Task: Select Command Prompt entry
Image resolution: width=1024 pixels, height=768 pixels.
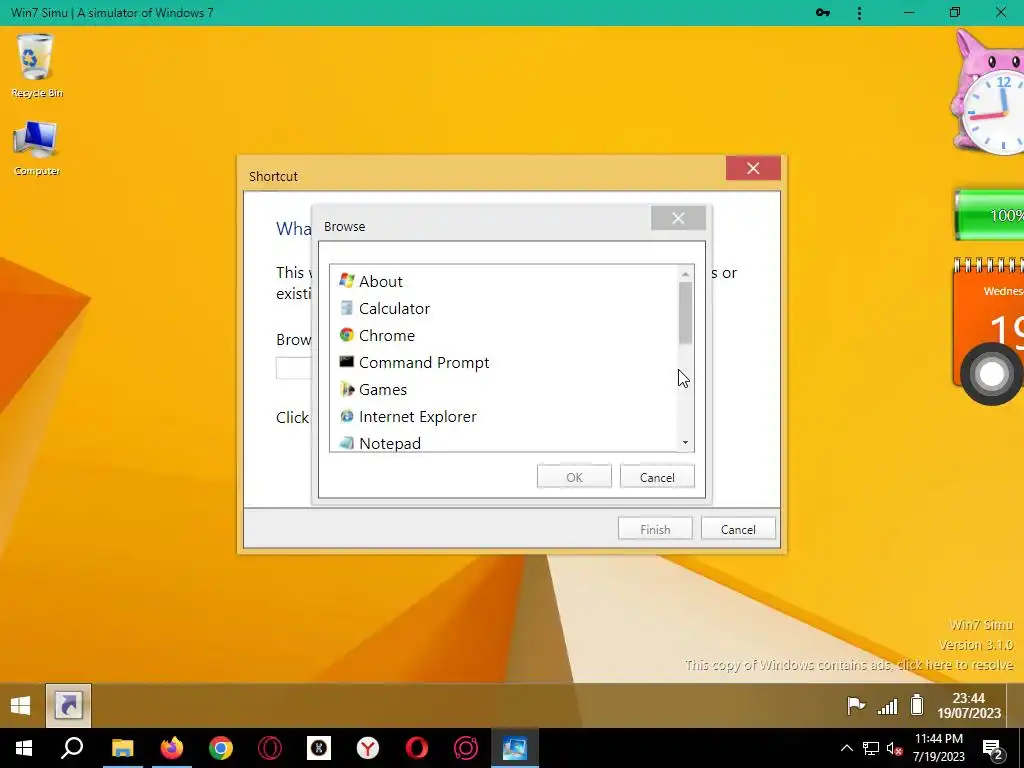Action: tap(506, 362)
